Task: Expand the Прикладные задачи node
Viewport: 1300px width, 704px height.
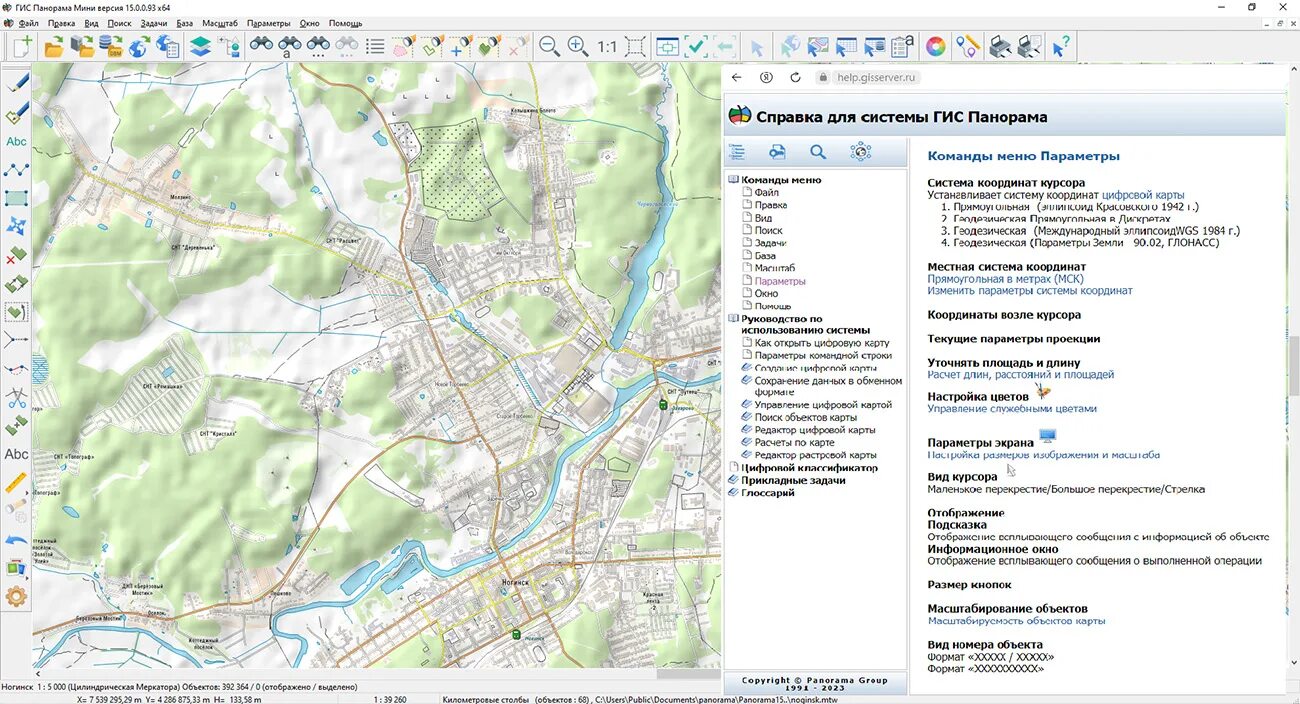Action: click(x=734, y=480)
